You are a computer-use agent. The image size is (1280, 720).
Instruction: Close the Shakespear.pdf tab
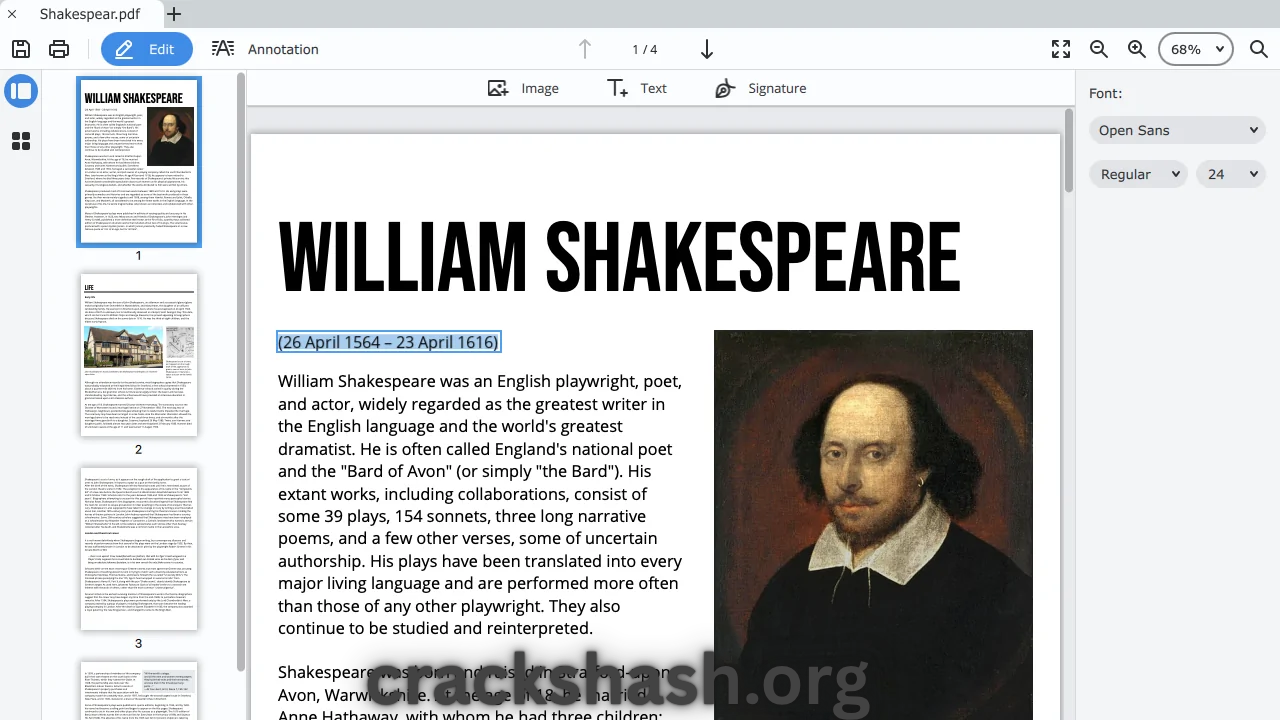click(12, 14)
